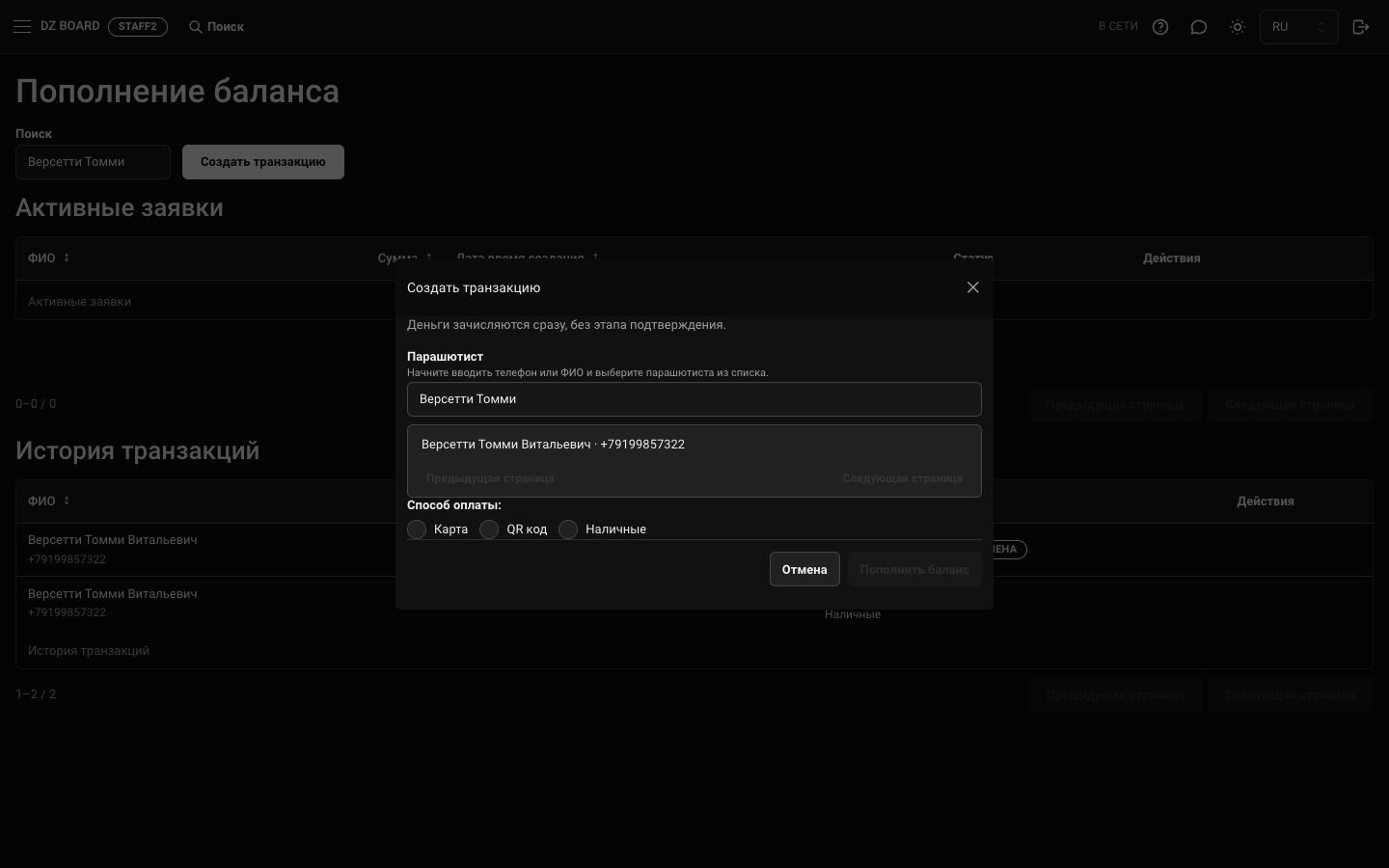
Task: Click the DZ BOARD logo text
Action: click(69, 26)
